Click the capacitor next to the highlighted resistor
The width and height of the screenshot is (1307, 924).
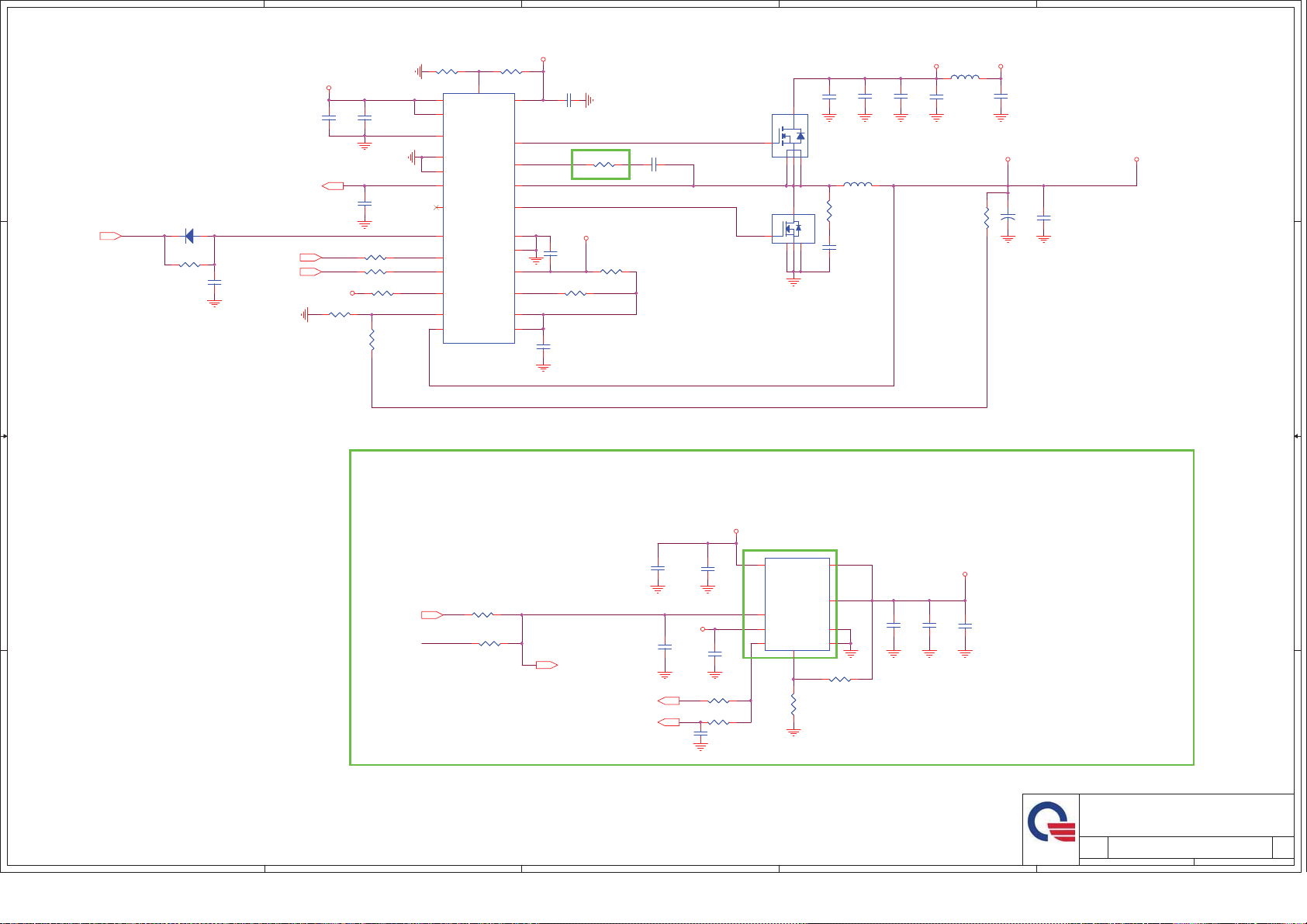(655, 164)
